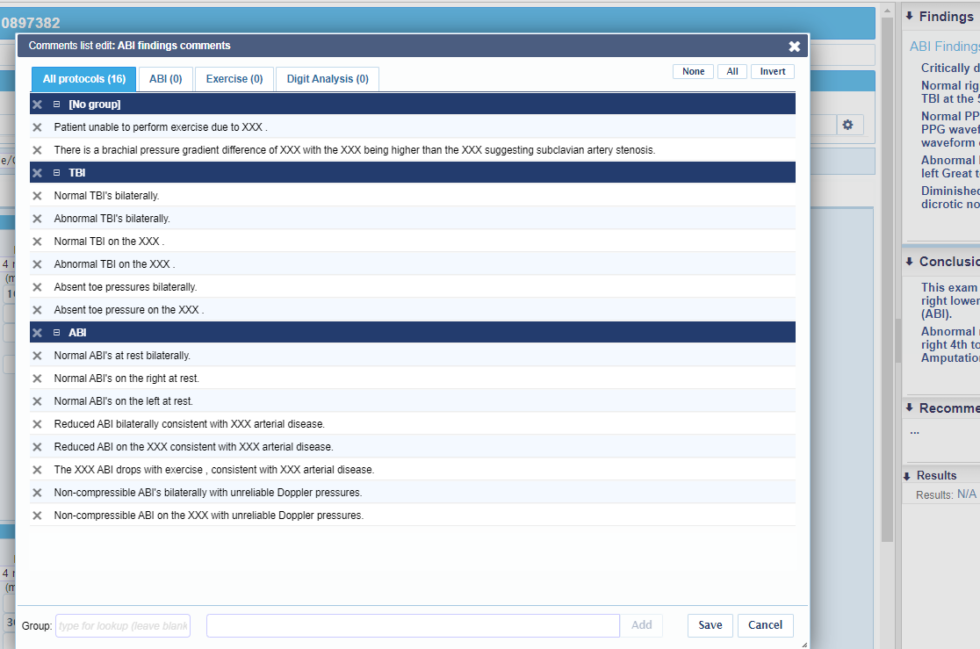
Task: Save the comments list changes
Action: [x=709, y=625]
